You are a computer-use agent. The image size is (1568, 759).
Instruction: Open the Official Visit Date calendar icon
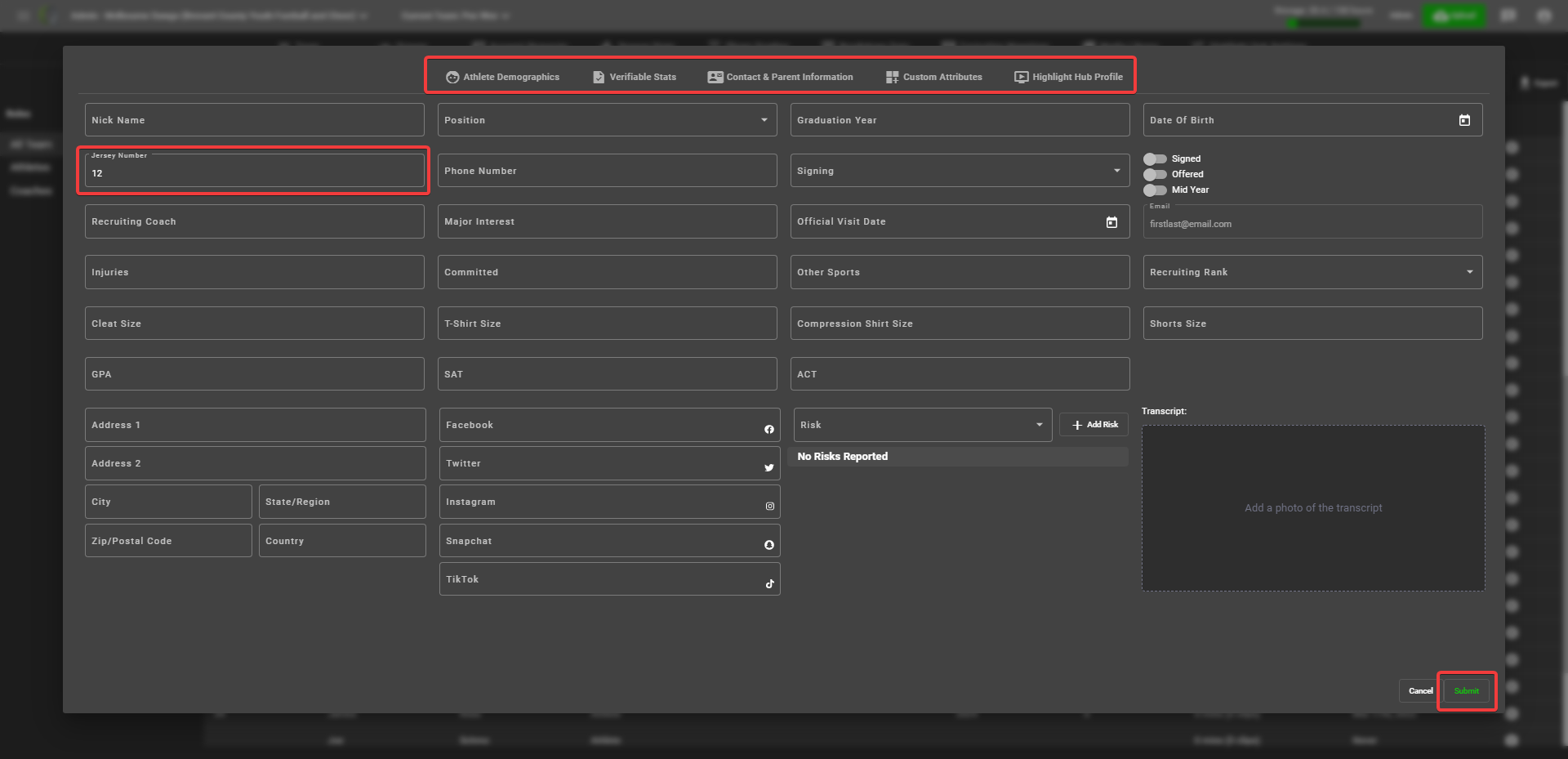(1111, 222)
